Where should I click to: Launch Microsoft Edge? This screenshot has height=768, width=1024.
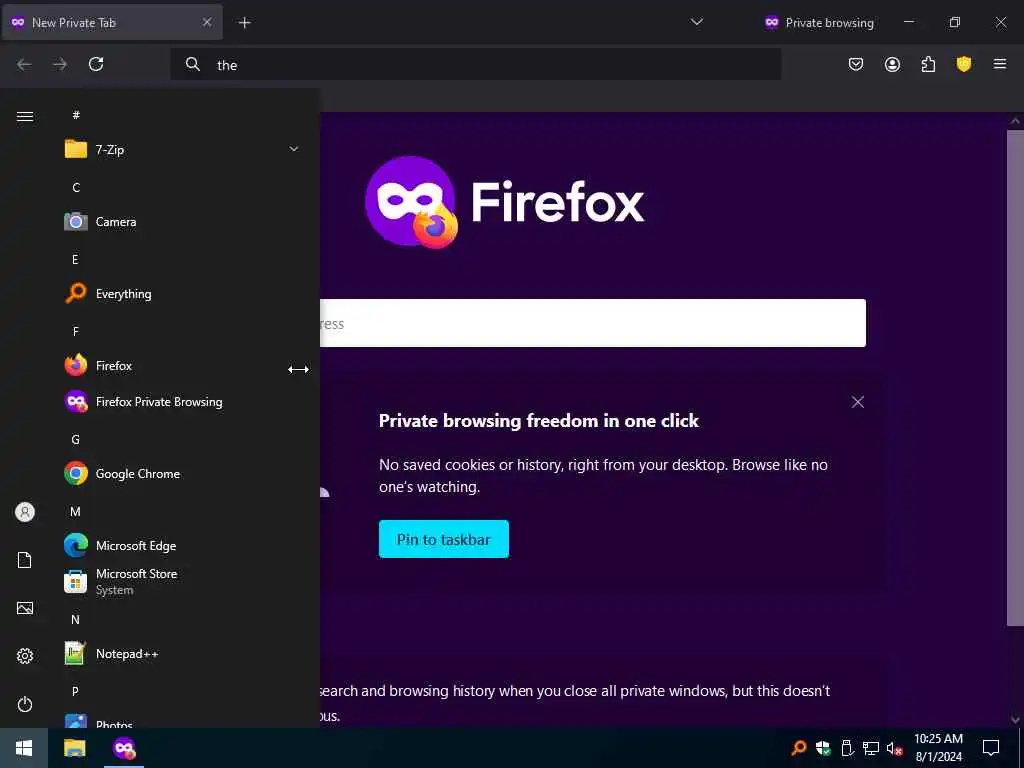(x=182, y=545)
